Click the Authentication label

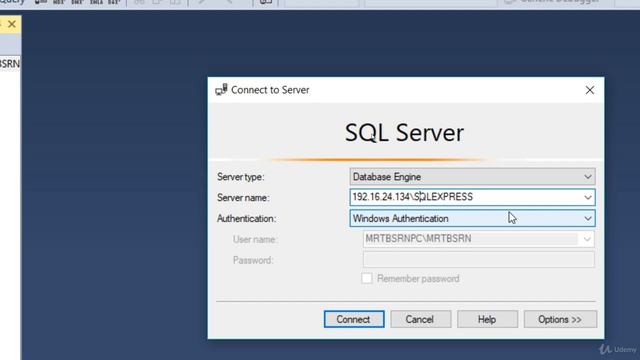coord(247,219)
